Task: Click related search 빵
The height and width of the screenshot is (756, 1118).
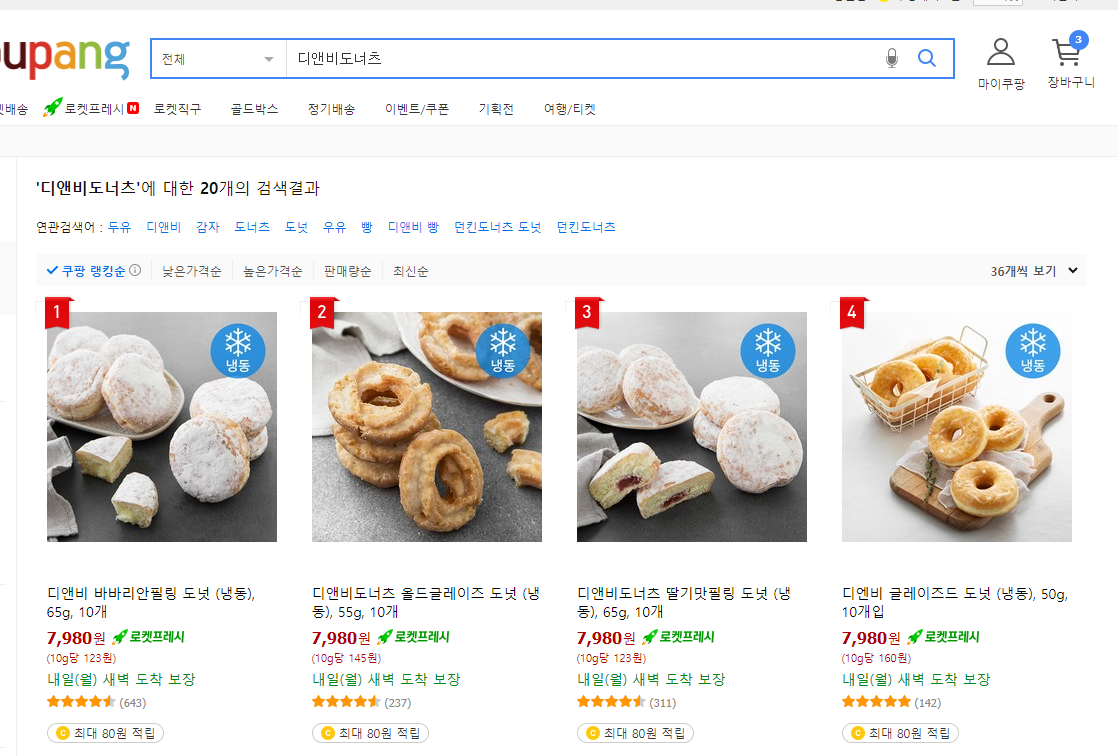Action: point(366,227)
